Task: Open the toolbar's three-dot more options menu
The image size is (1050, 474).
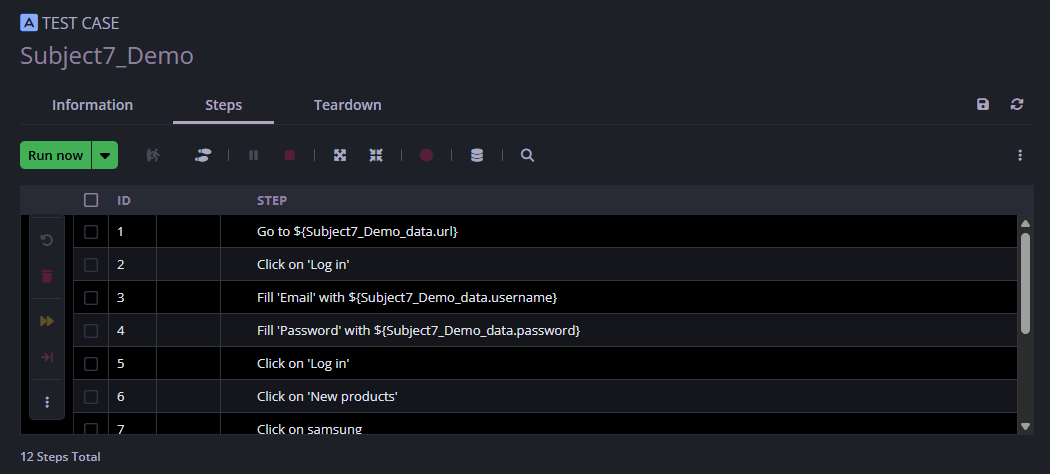Action: [x=1020, y=156]
